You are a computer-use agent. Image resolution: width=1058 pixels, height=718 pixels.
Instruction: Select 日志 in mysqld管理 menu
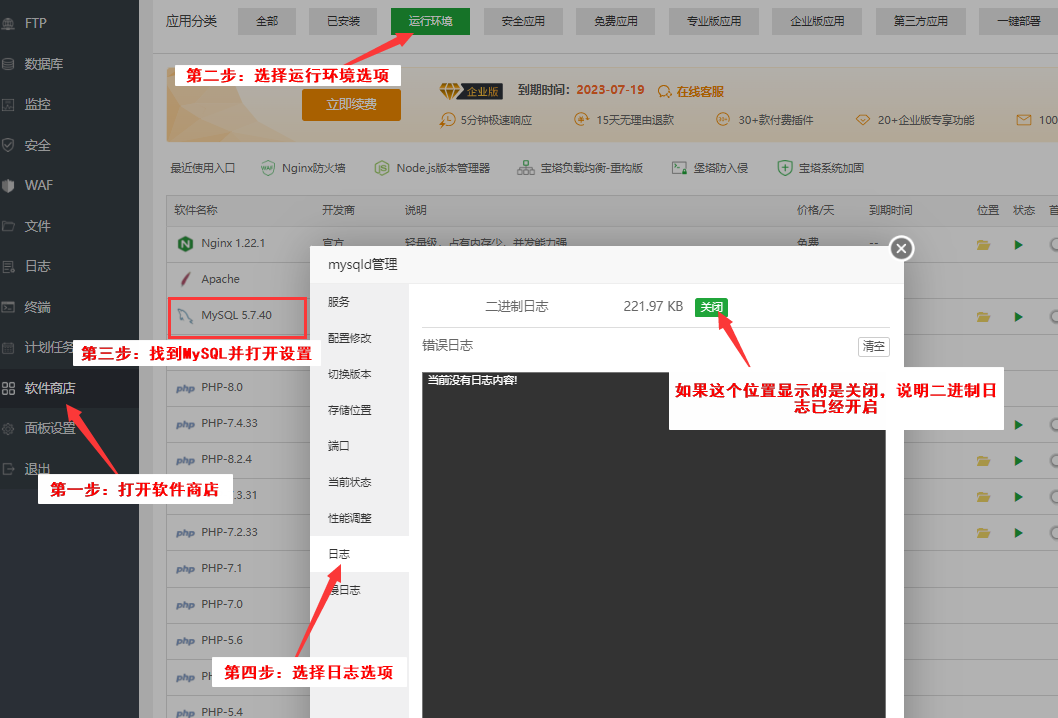coord(360,554)
